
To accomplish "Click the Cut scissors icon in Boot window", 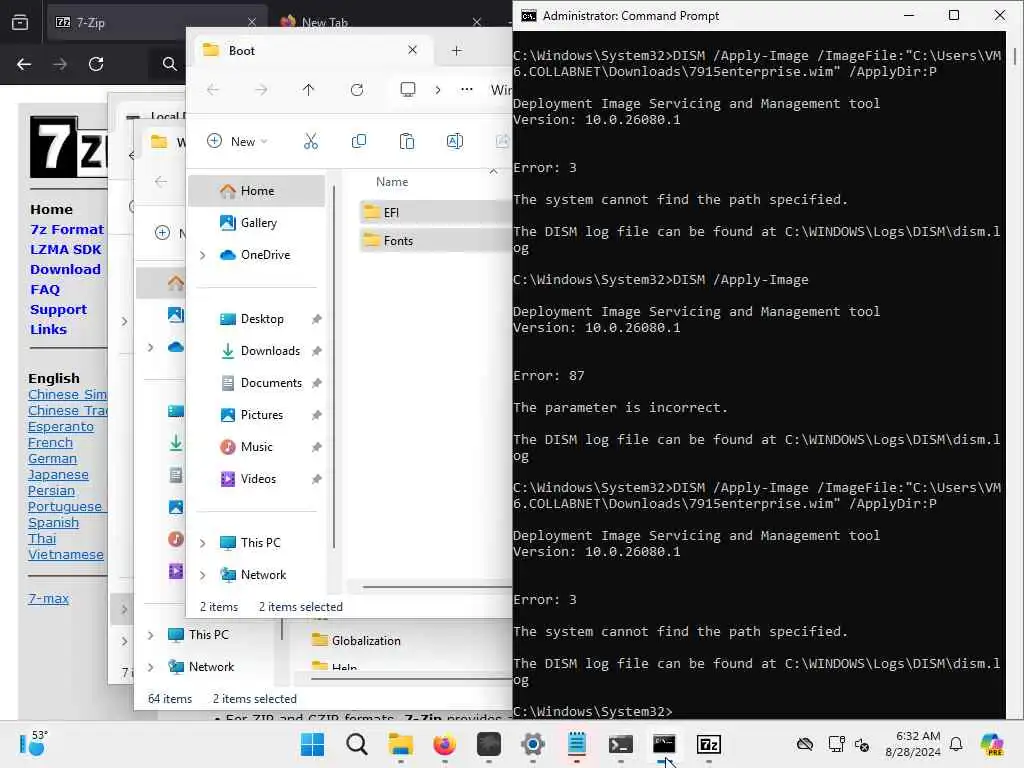I will (311, 141).
